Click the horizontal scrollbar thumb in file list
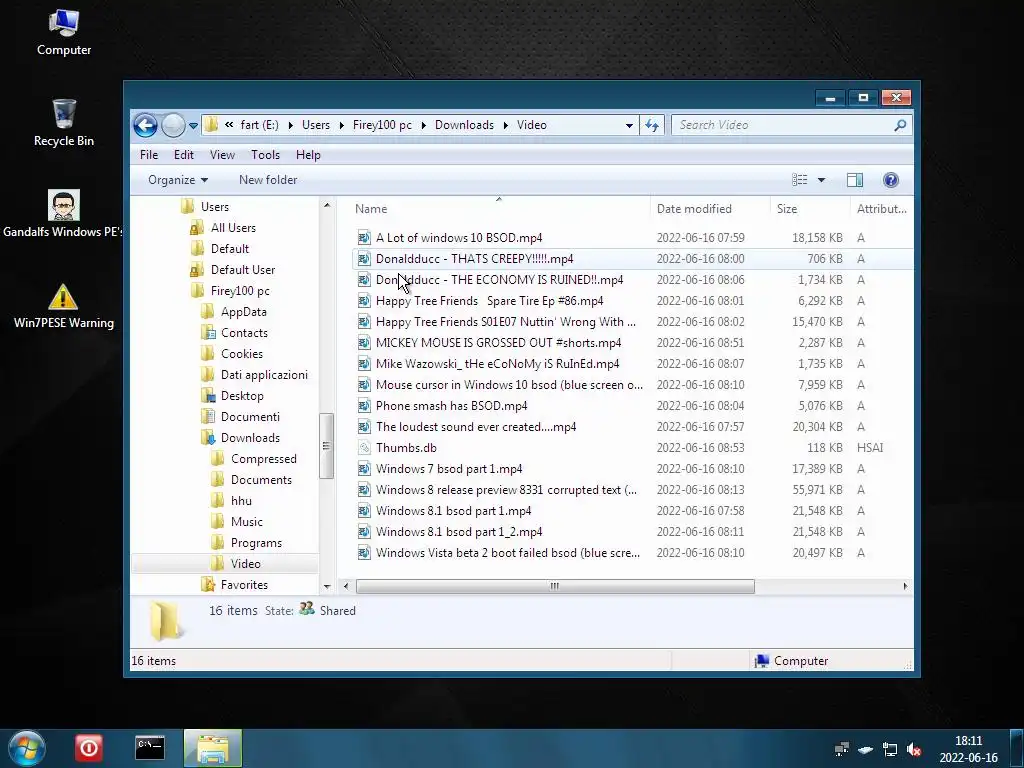The width and height of the screenshot is (1024, 768). (x=555, y=586)
